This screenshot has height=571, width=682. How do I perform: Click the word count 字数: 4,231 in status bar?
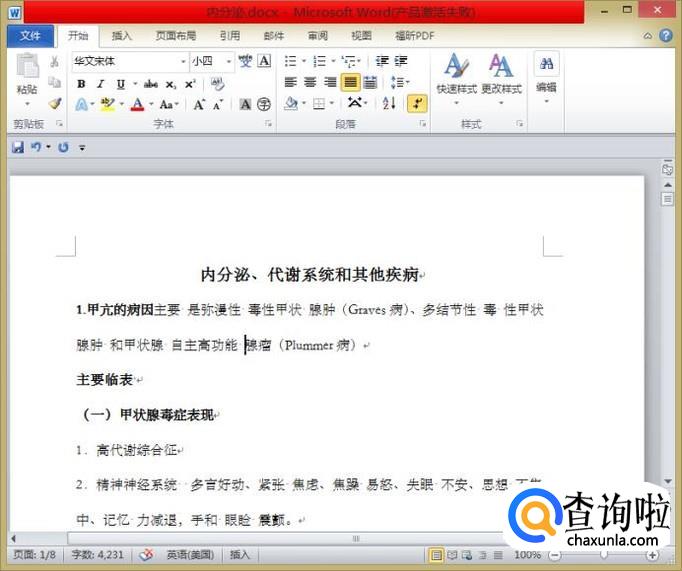(96, 554)
